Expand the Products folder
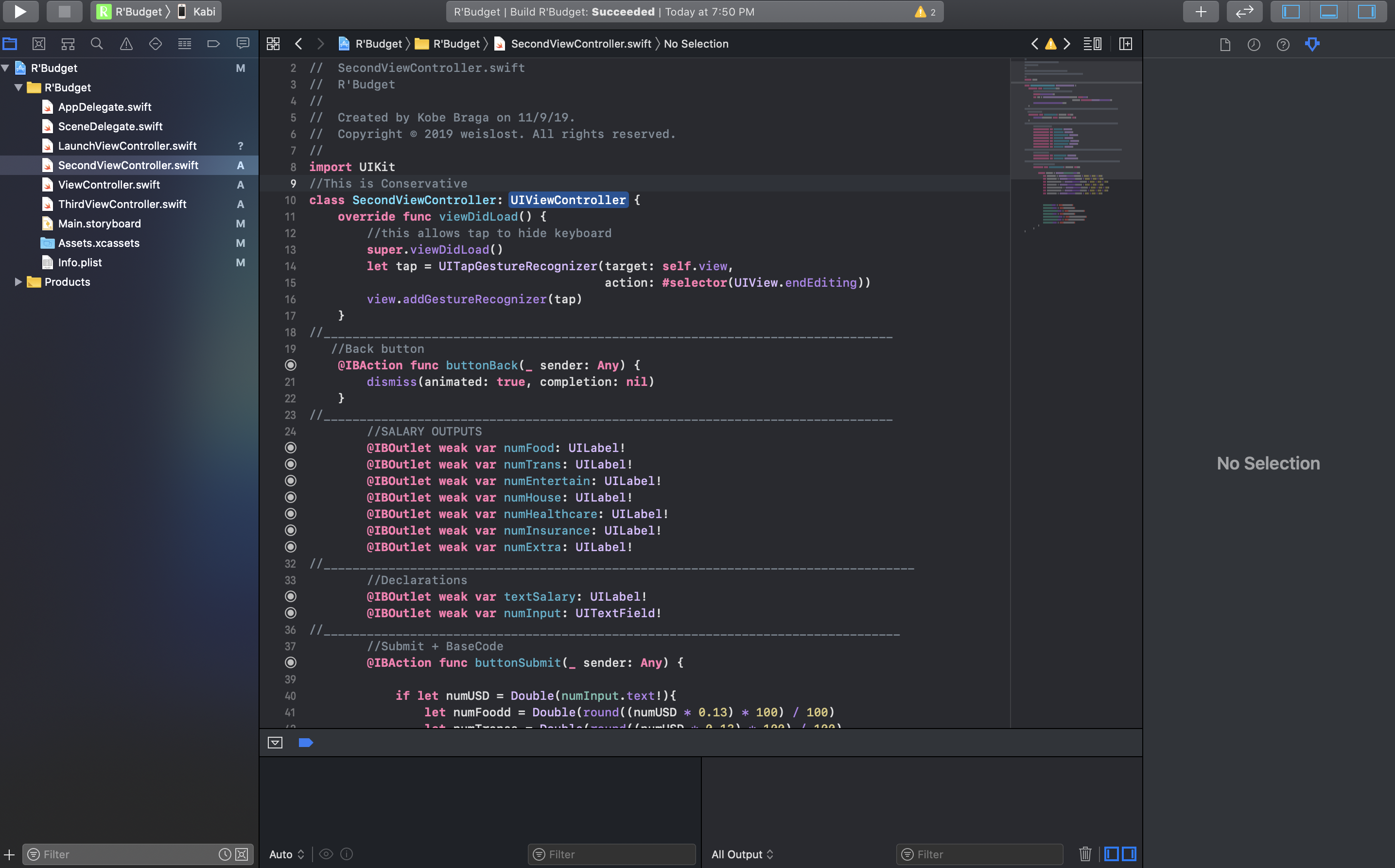1395x868 pixels. tap(18, 282)
